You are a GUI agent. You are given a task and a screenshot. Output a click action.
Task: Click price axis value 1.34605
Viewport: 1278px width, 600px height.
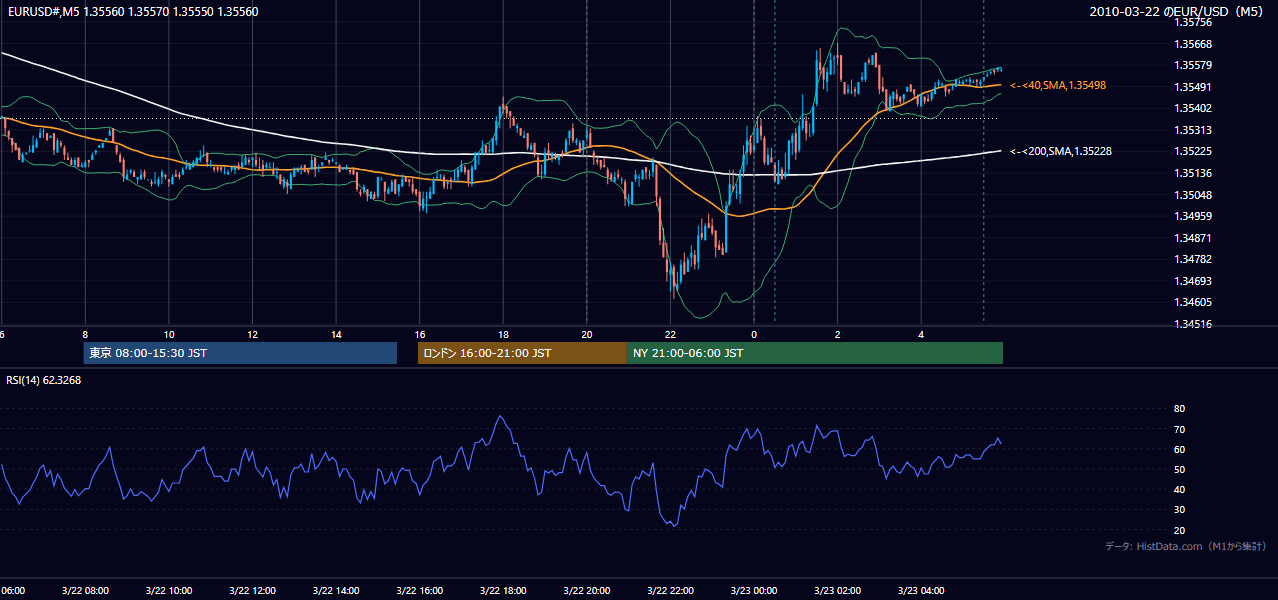pyautogui.click(x=1192, y=303)
